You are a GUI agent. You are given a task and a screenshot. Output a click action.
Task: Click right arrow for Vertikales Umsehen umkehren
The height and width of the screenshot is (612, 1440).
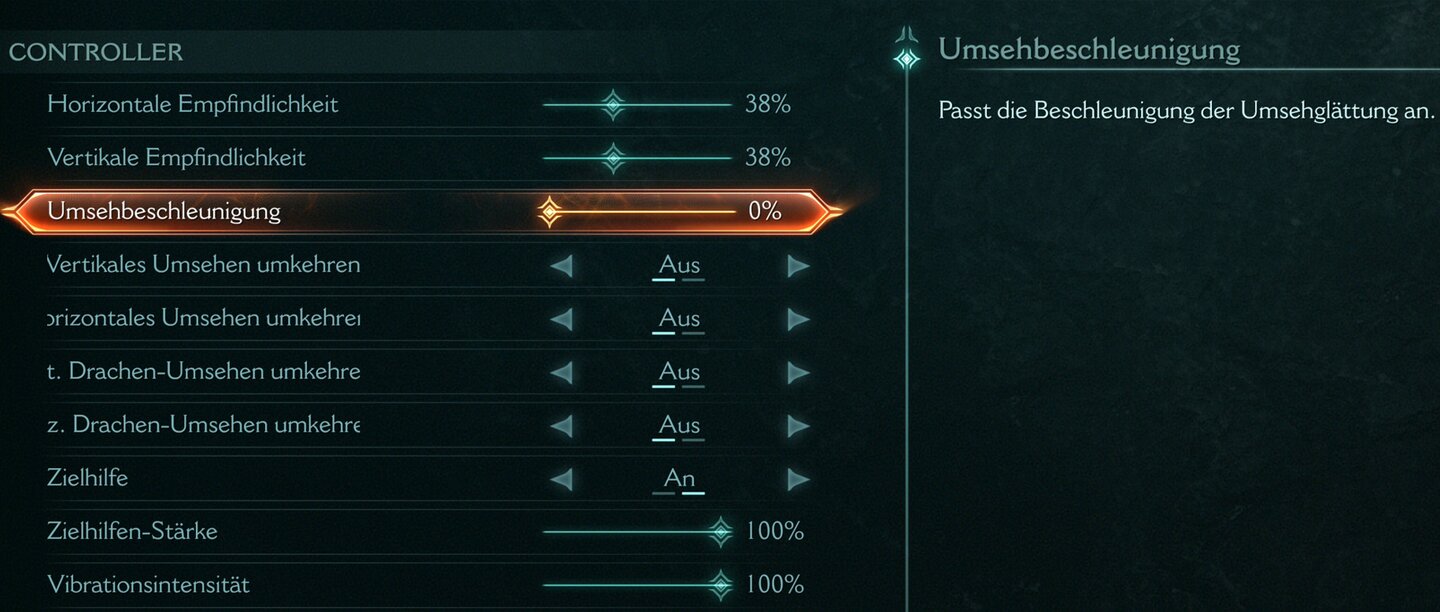coord(797,266)
